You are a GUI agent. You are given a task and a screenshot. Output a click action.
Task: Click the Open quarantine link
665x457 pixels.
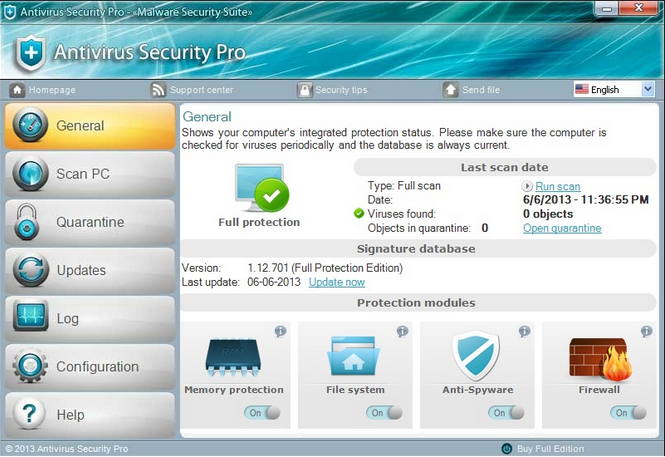pos(562,228)
